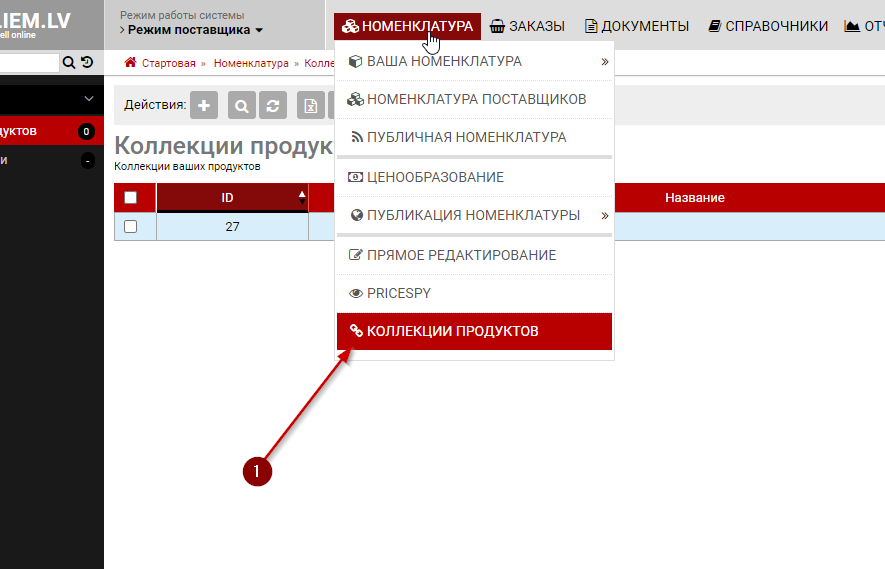Click the Excel export action button
This screenshot has width=885, height=569.
click(x=311, y=105)
